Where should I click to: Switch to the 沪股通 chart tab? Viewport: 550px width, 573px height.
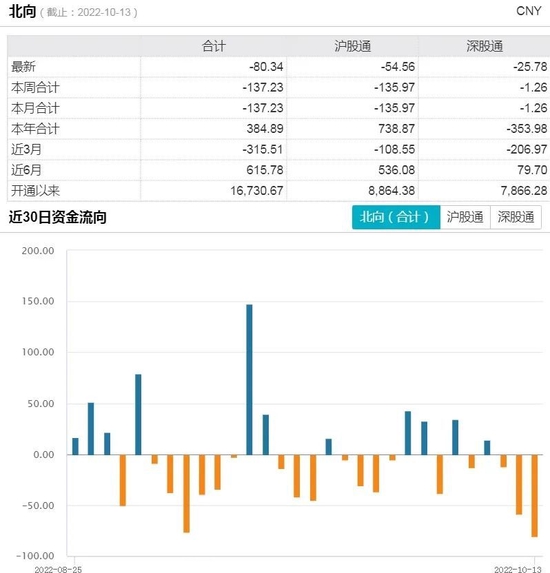pos(465,217)
